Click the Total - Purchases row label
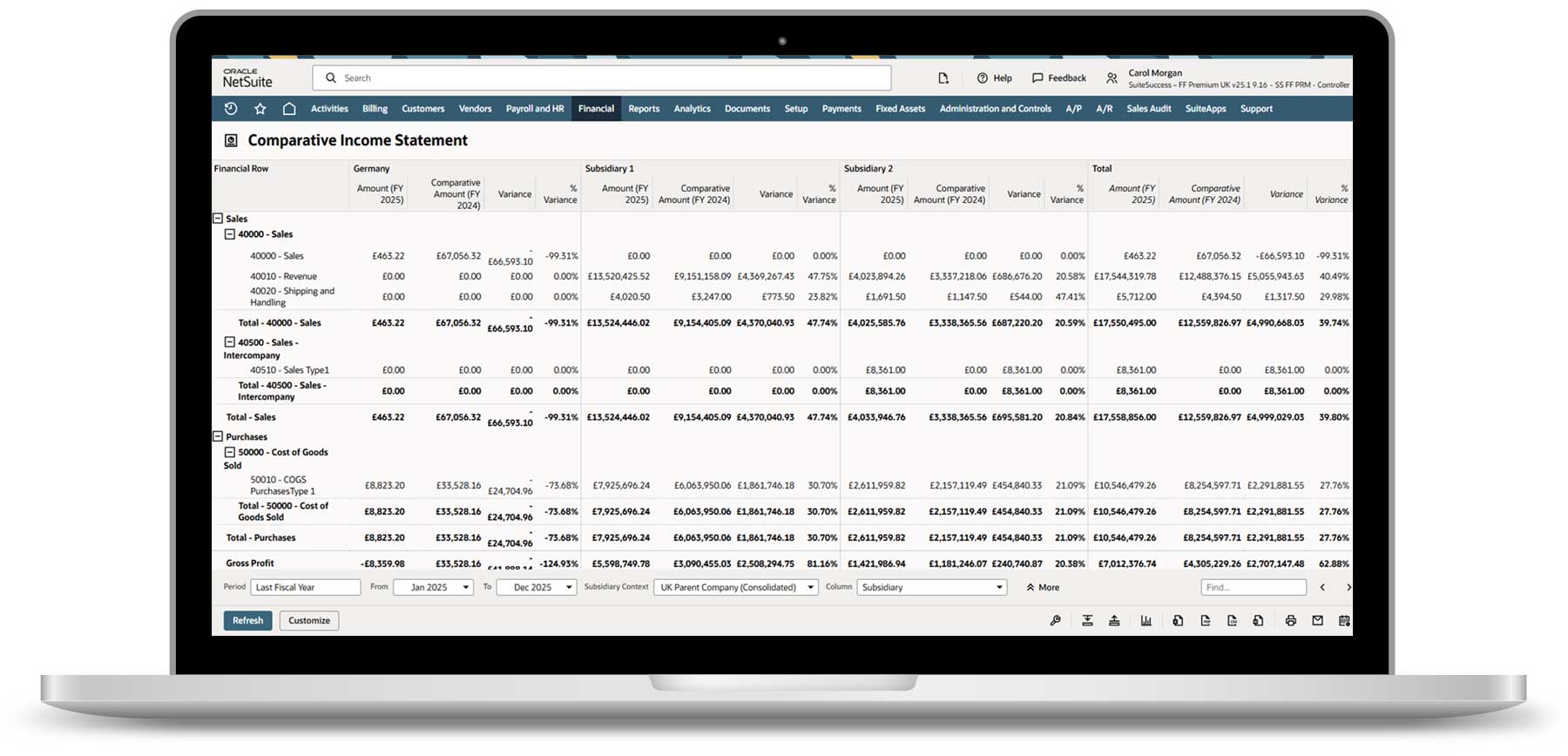The width and height of the screenshot is (1568, 756). 260,537
